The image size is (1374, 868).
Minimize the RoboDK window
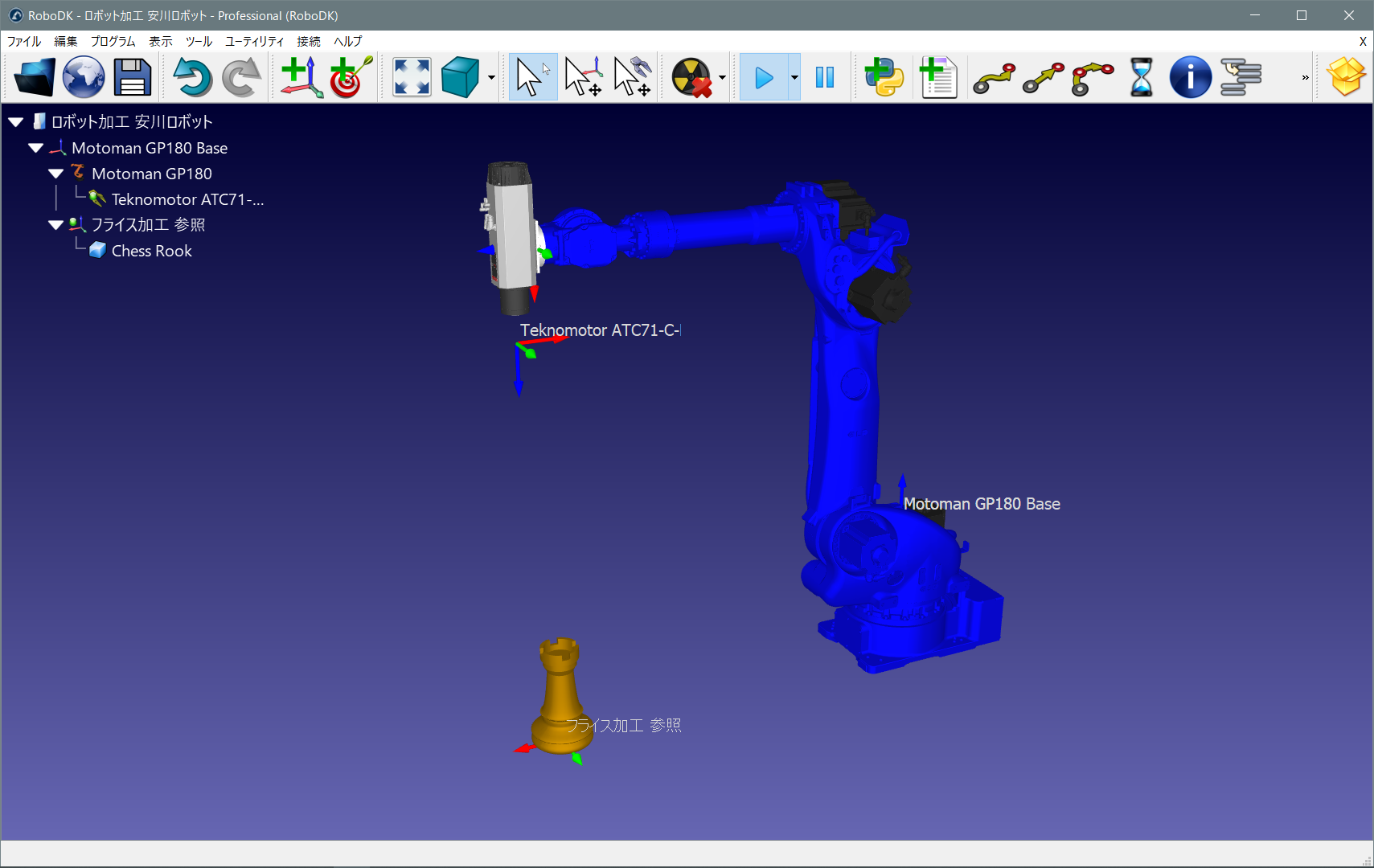[1255, 15]
